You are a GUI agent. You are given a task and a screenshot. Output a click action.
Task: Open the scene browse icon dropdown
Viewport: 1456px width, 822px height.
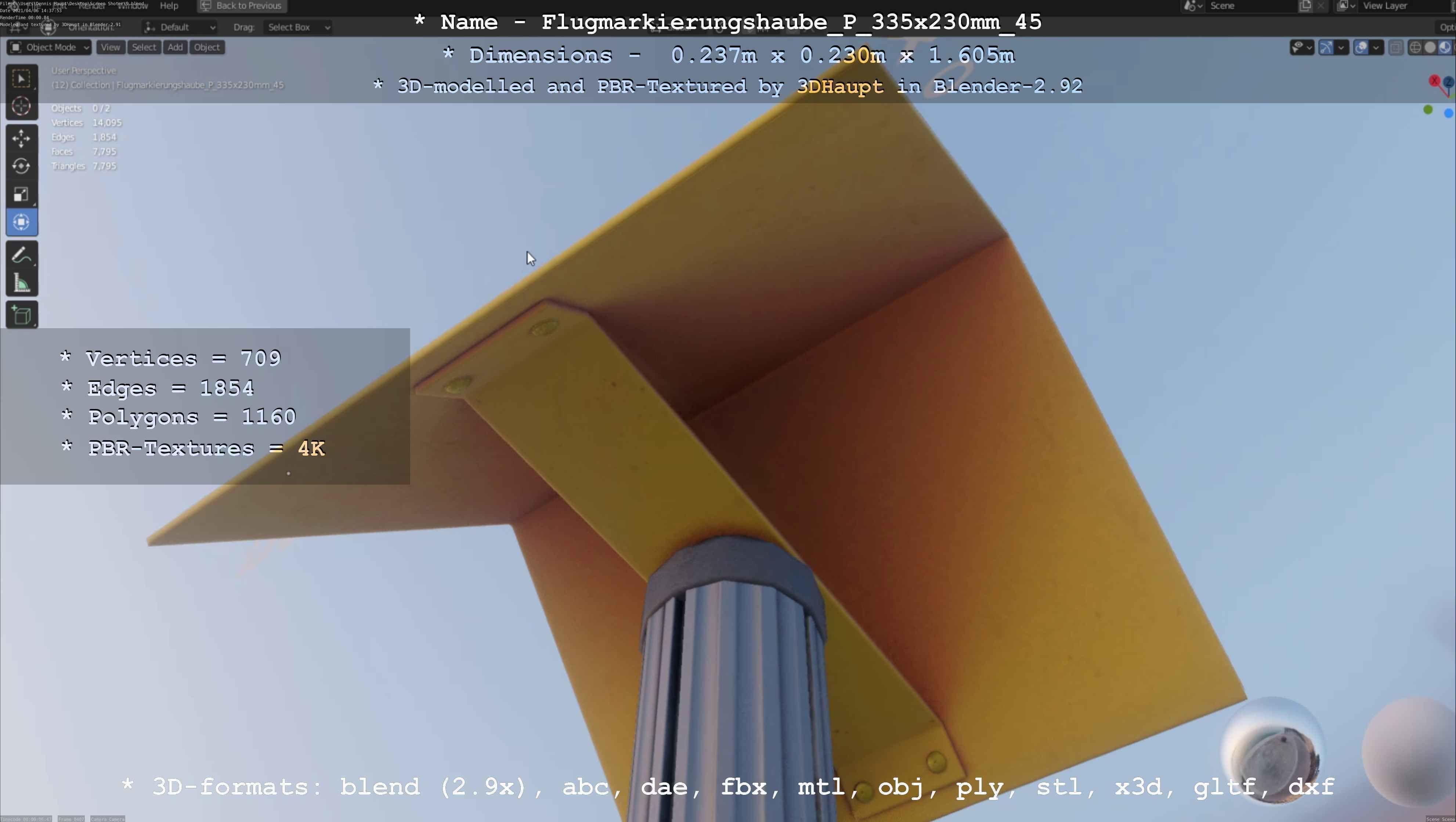coord(1193,6)
